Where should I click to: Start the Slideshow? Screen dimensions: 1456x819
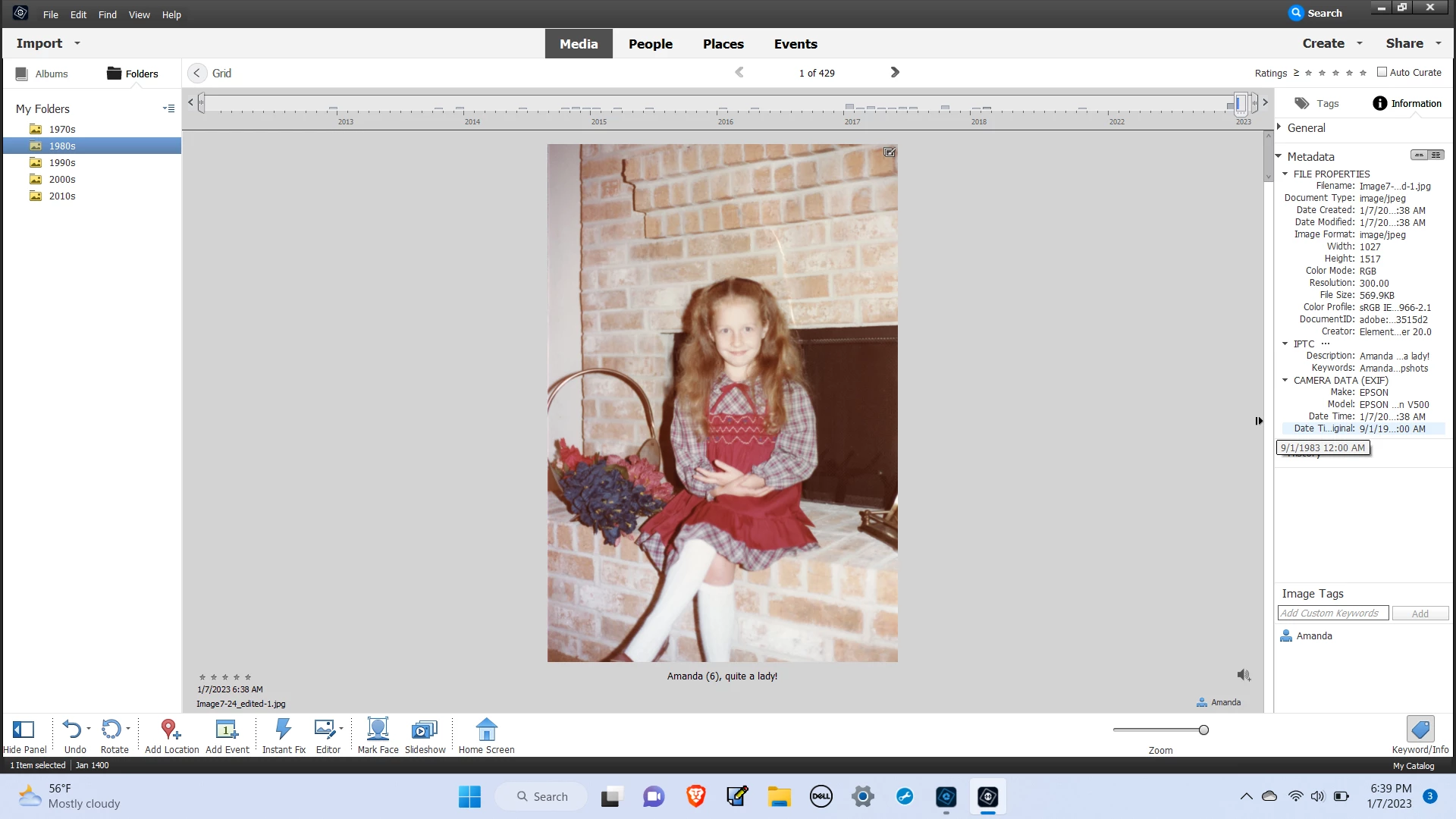[x=425, y=730]
